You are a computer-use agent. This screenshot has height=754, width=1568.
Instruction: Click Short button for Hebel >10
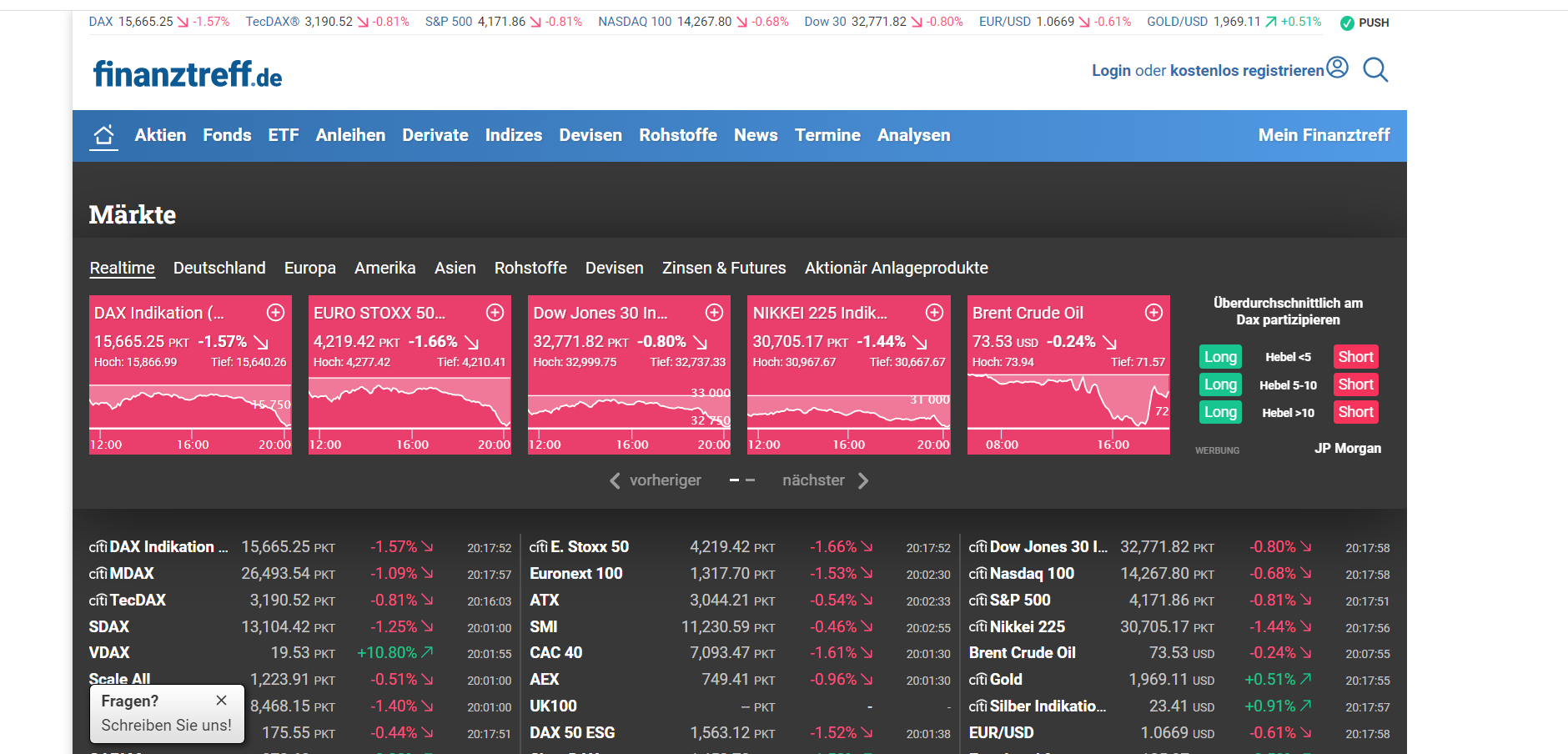tap(1355, 412)
